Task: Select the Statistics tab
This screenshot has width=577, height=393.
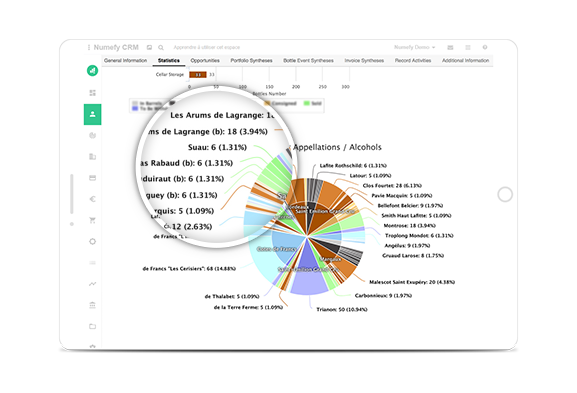Action: [x=169, y=60]
